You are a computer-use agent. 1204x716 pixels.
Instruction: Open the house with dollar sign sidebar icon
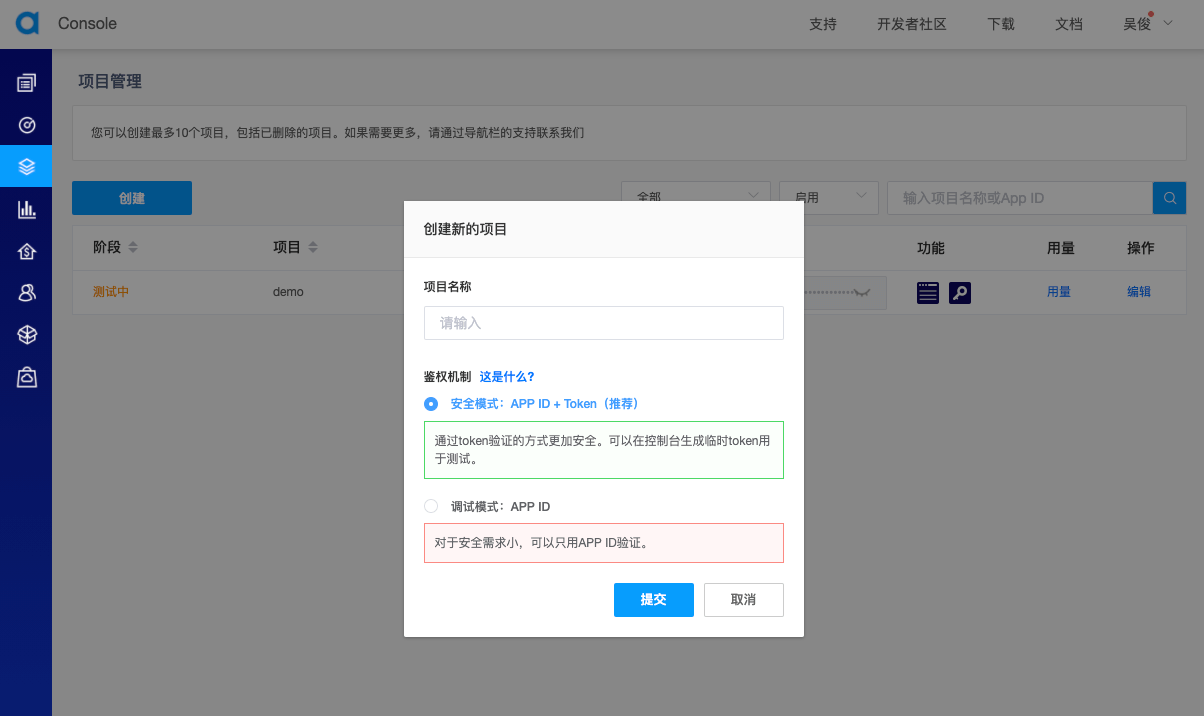27,251
